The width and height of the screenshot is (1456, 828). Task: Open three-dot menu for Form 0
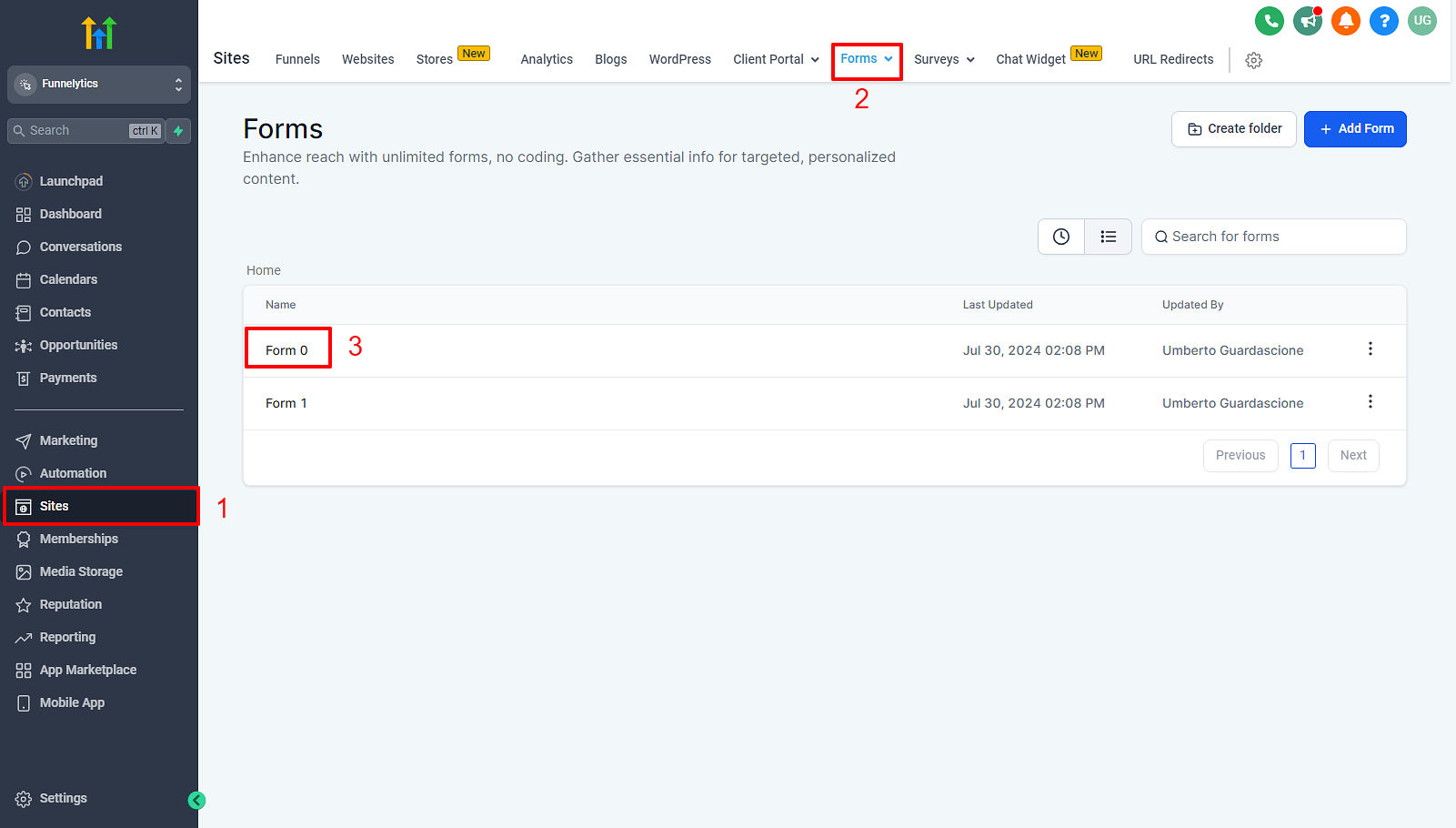coord(1371,349)
